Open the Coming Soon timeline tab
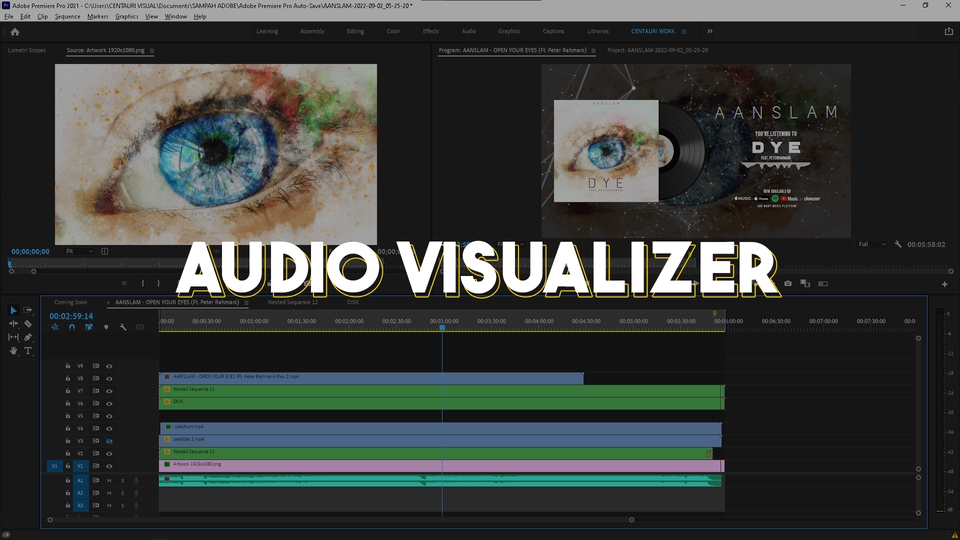The height and width of the screenshot is (540, 960). pos(70,302)
